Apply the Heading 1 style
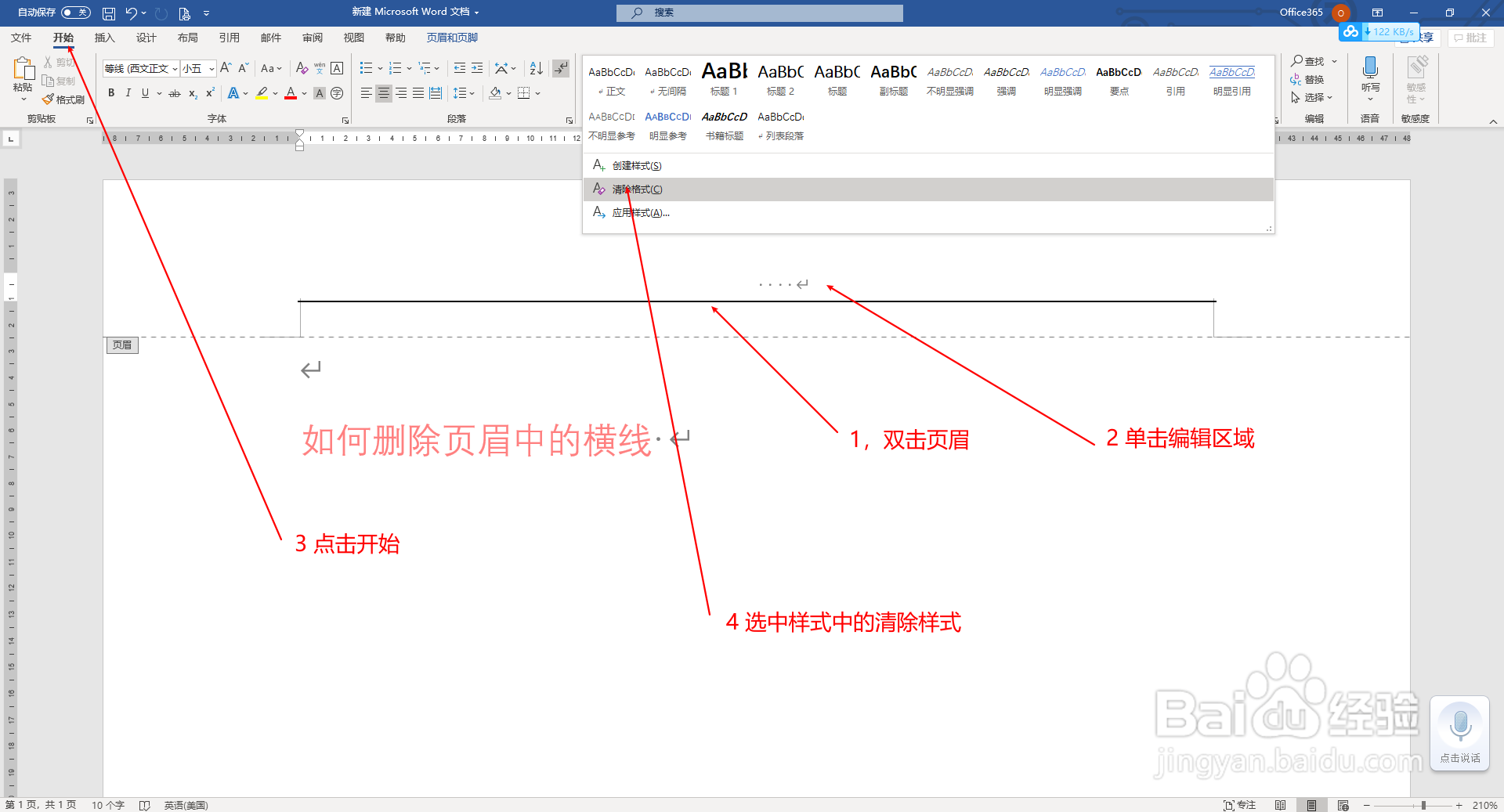The height and width of the screenshot is (812, 1504). point(725,79)
